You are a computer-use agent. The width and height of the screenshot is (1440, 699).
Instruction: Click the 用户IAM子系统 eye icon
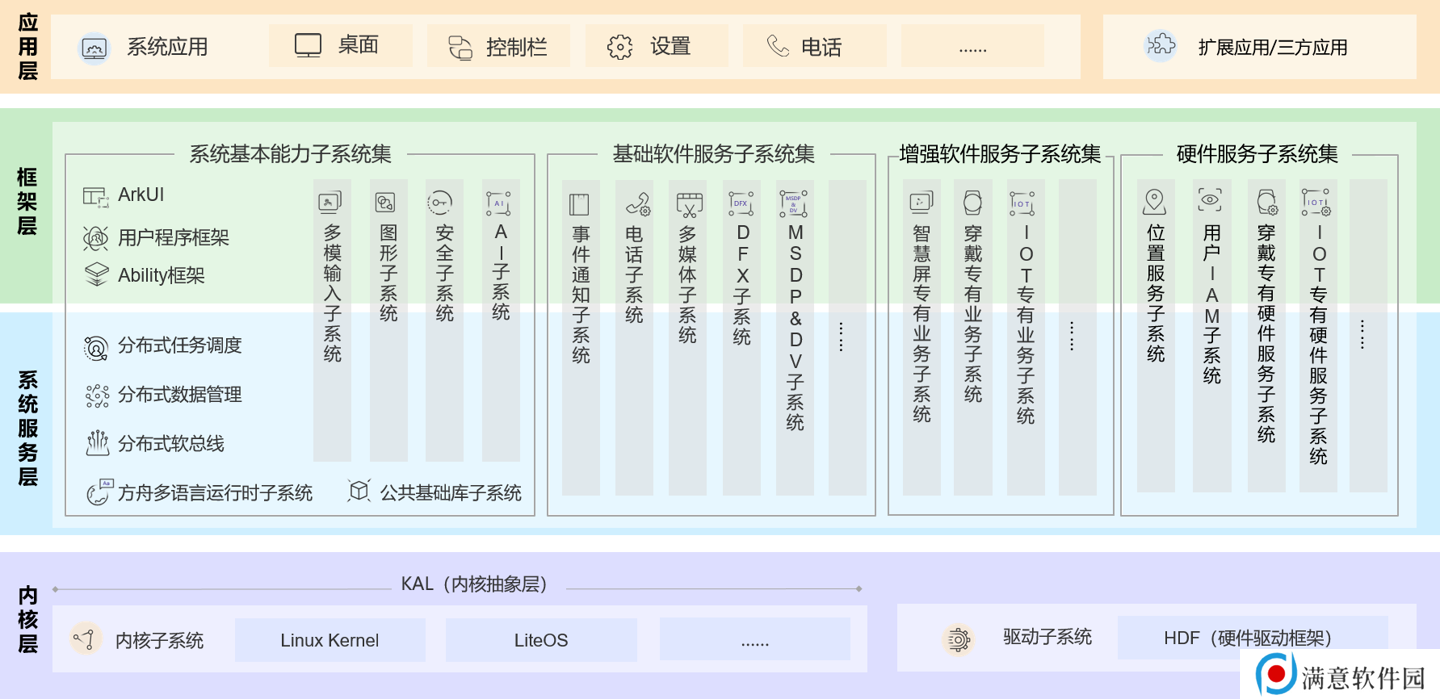click(x=1210, y=201)
